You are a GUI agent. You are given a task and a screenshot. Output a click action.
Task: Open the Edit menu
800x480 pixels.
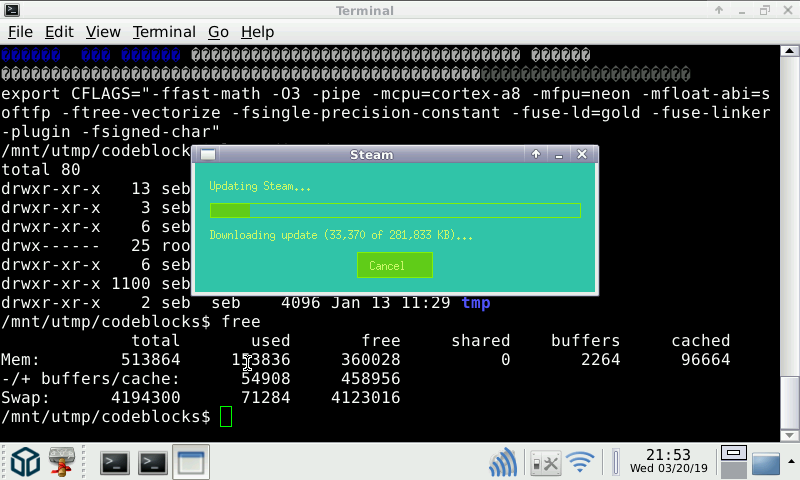tap(59, 32)
